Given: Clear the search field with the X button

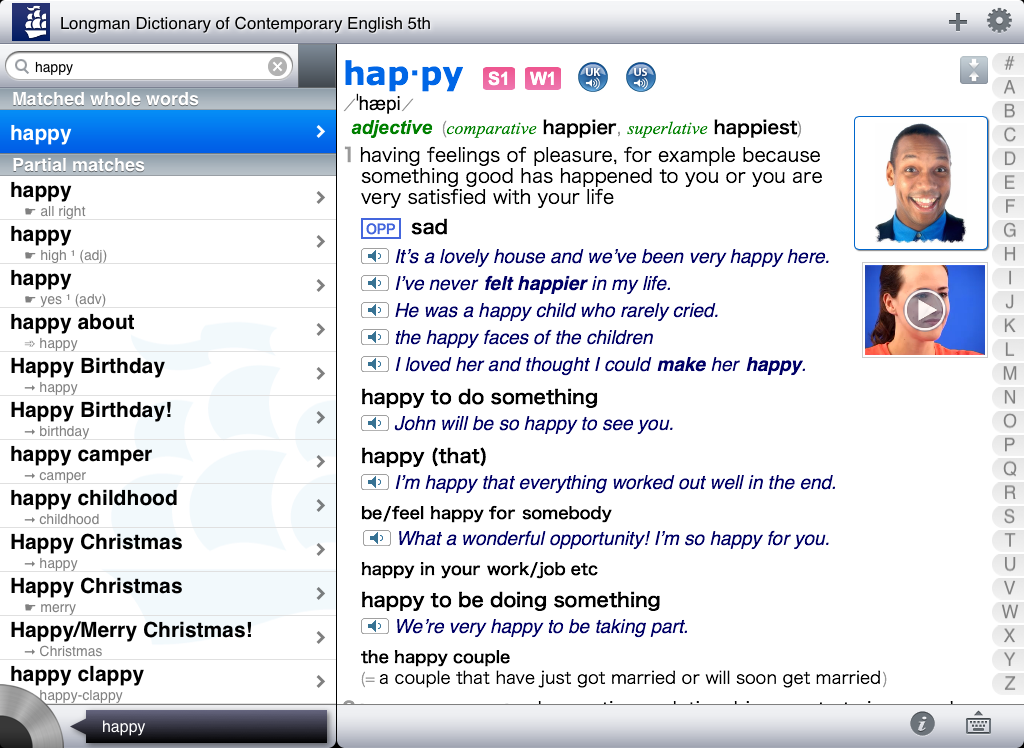Looking at the screenshot, I should coord(278,67).
